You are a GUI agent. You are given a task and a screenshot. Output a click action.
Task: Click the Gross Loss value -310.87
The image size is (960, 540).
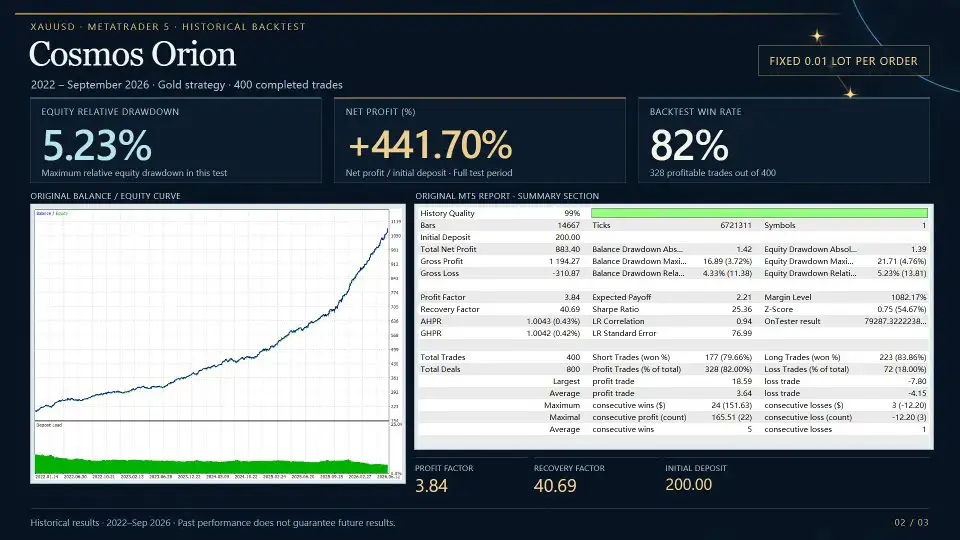coord(566,273)
